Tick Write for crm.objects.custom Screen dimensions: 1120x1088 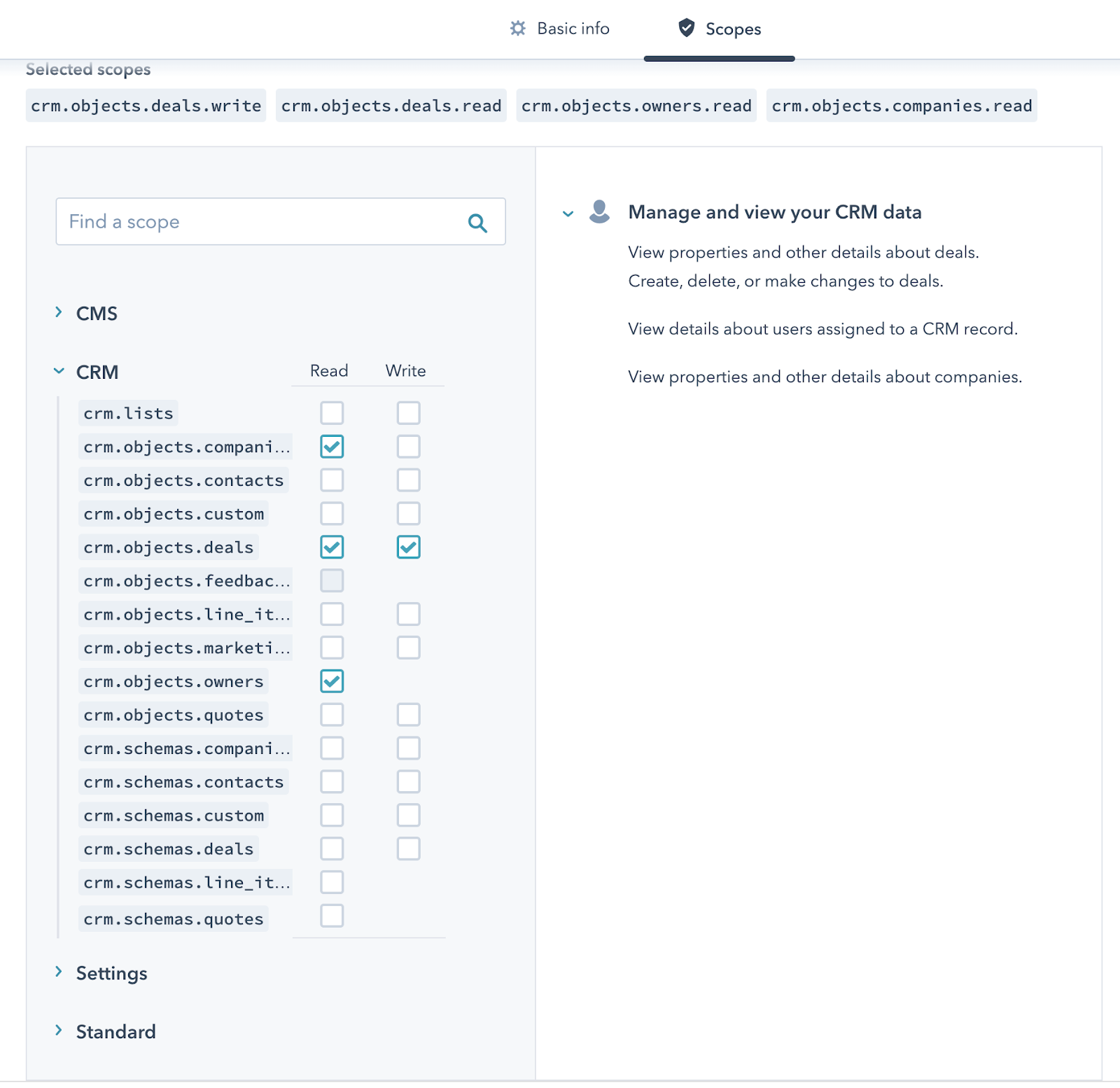[x=409, y=514]
